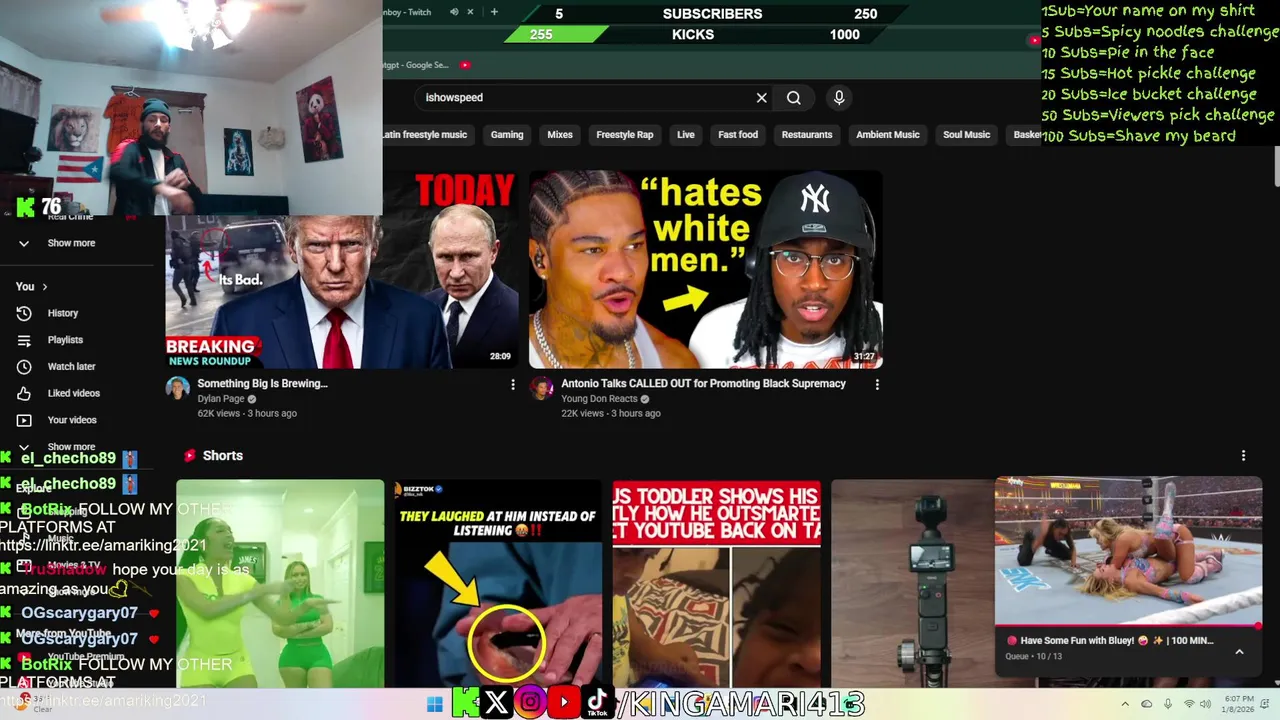Open the Shorts shelf options menu

[1243, 456]
